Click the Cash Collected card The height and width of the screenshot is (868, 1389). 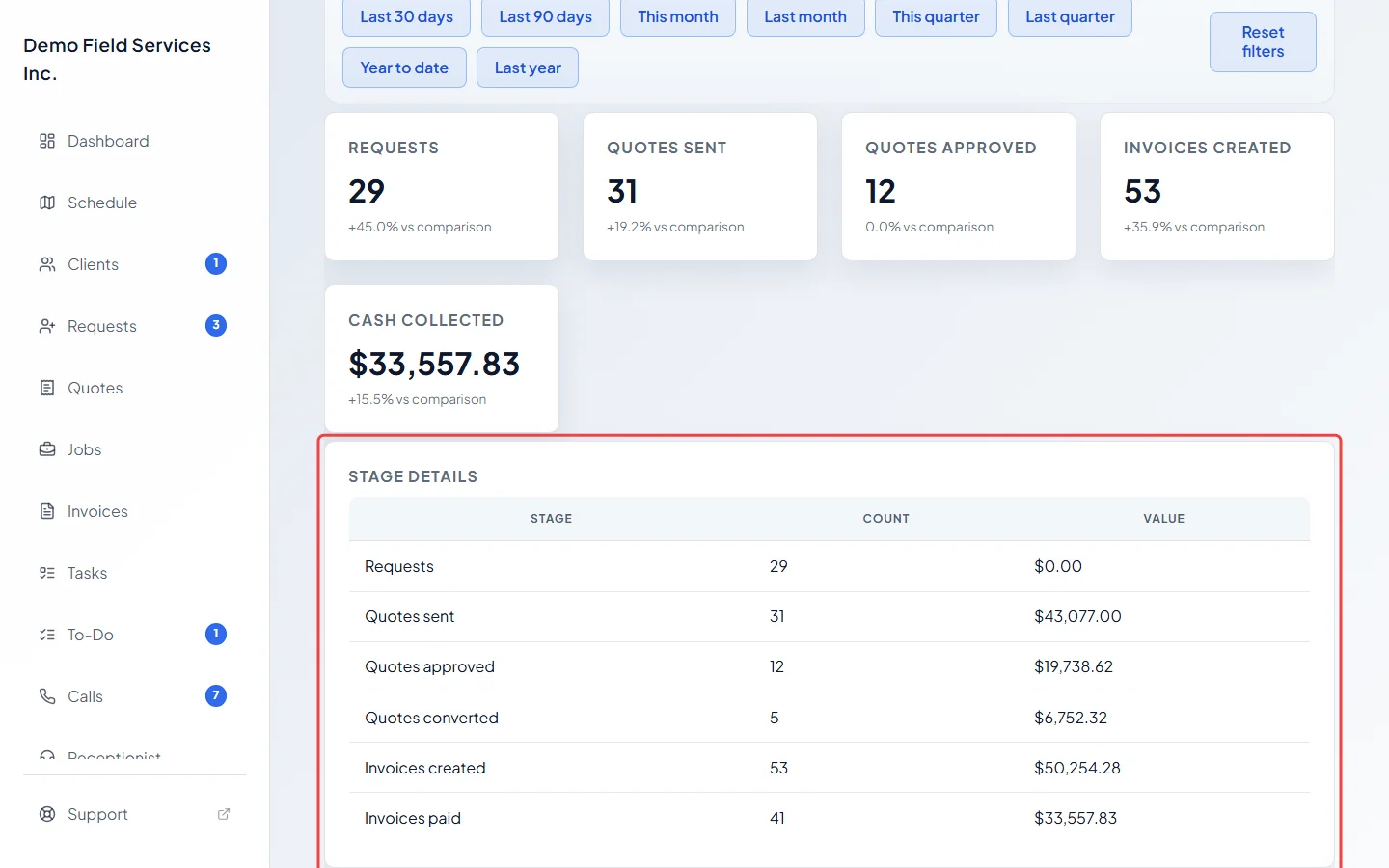pos(442,359)
